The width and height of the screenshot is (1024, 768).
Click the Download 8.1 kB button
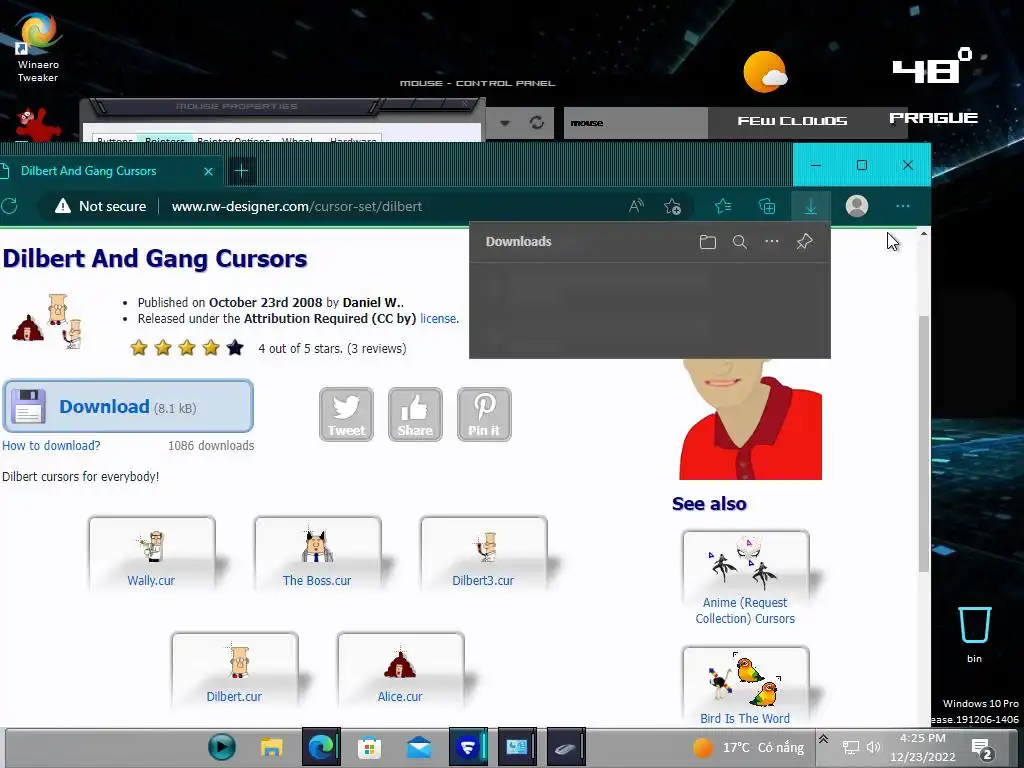point(128,406)
